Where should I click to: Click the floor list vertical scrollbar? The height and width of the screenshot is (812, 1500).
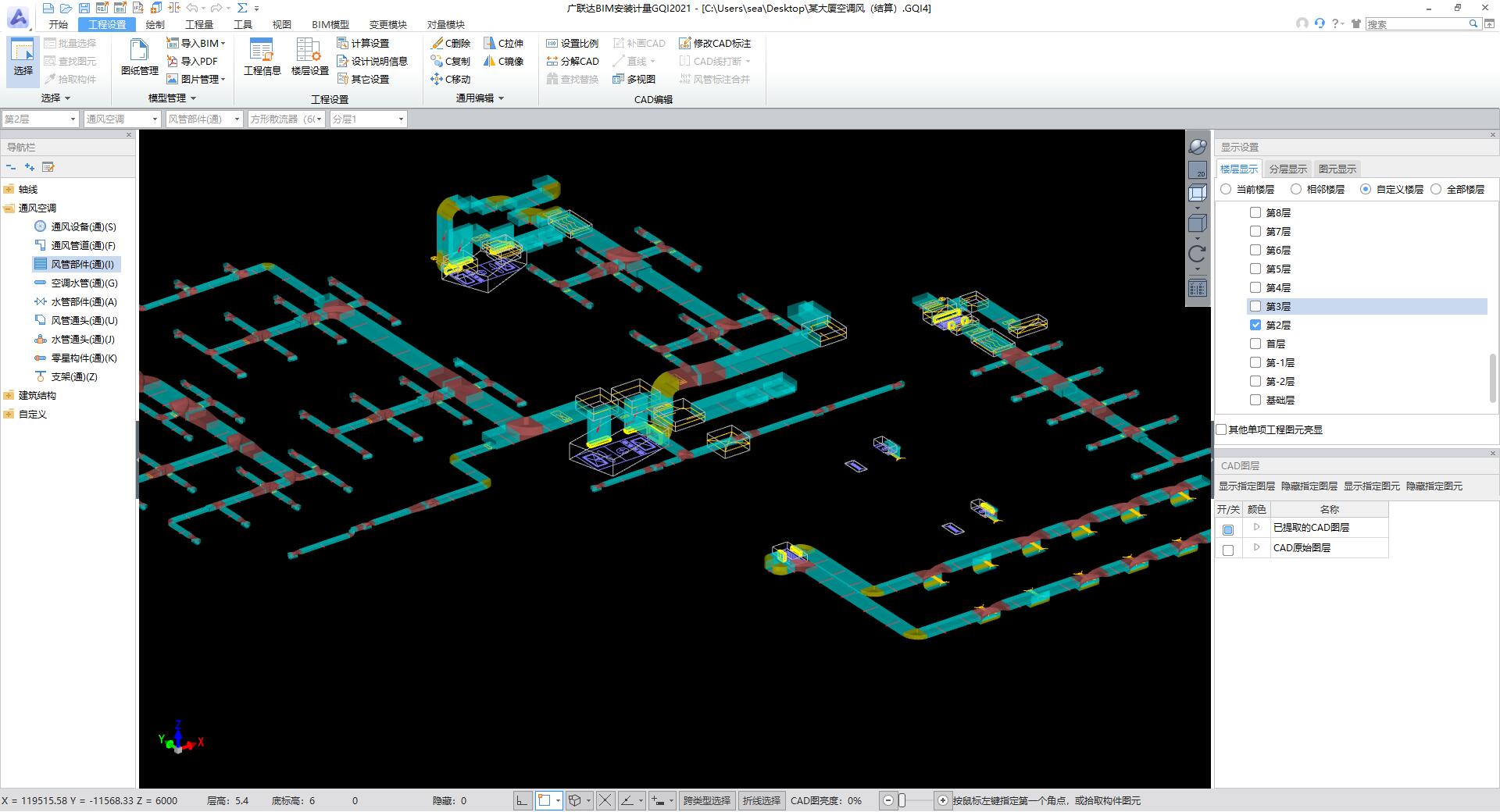[x=1494, y=379]
